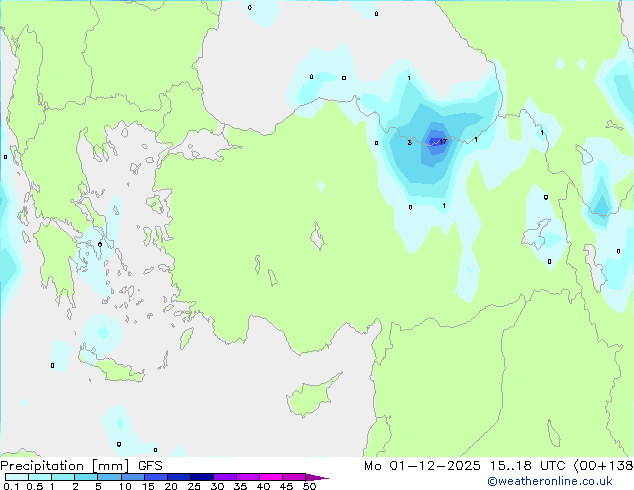Click the 'Mo 01-12-2025' date label
The width and height of the screenshot is (634, 490).
[422, 466]
